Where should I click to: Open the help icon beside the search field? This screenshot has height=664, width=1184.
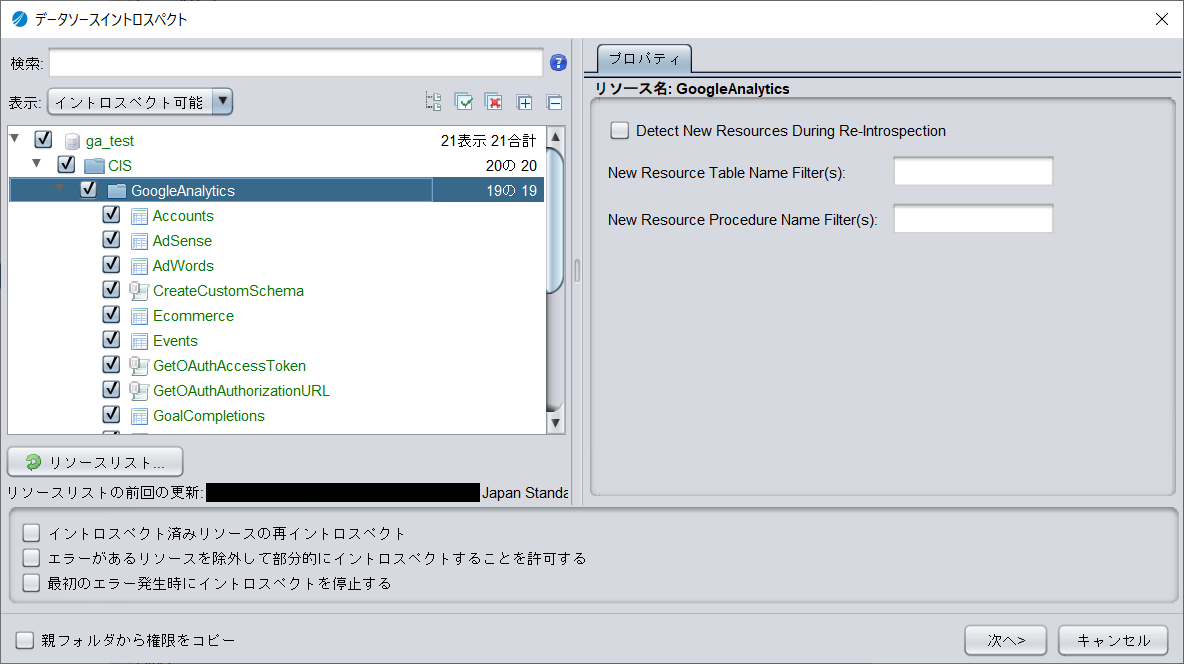558,63
